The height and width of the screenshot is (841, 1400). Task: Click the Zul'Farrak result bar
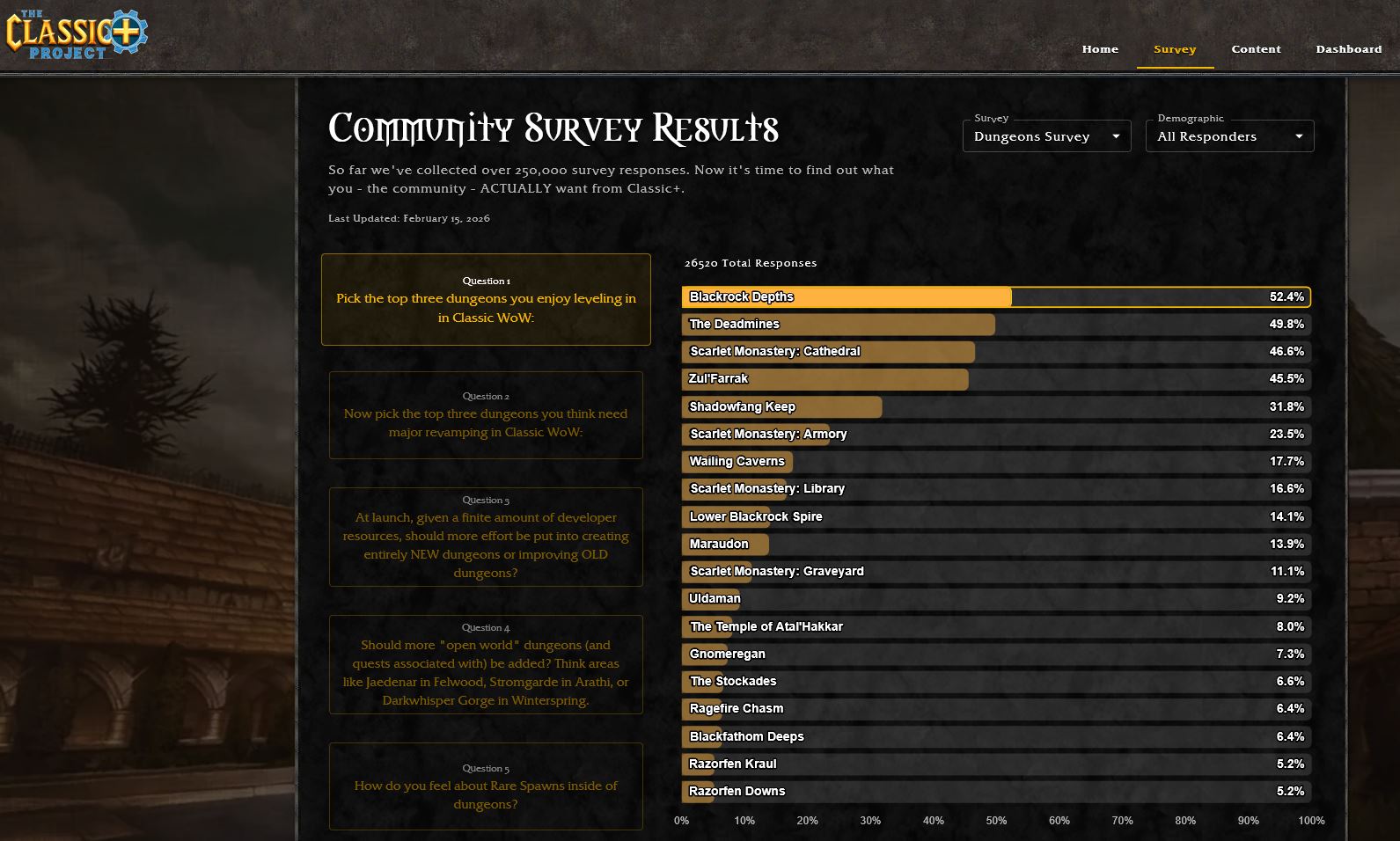coord(996,379)
